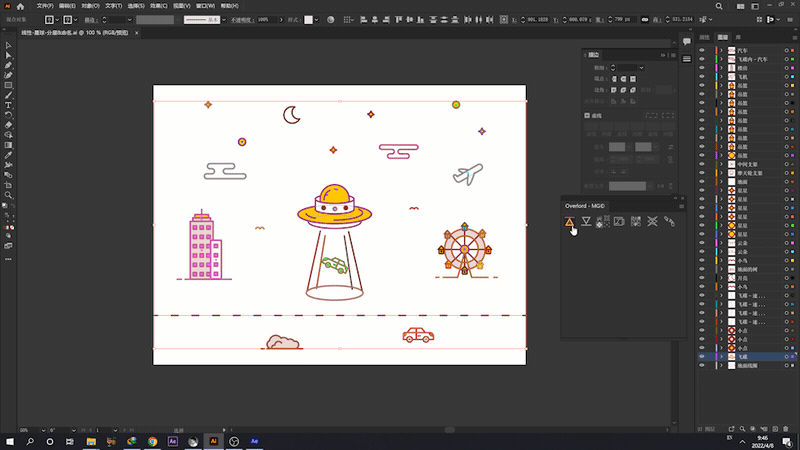The height and width of the screenshot is (450, 800).
Task: Click the search icon at top right
Action: 719,6
